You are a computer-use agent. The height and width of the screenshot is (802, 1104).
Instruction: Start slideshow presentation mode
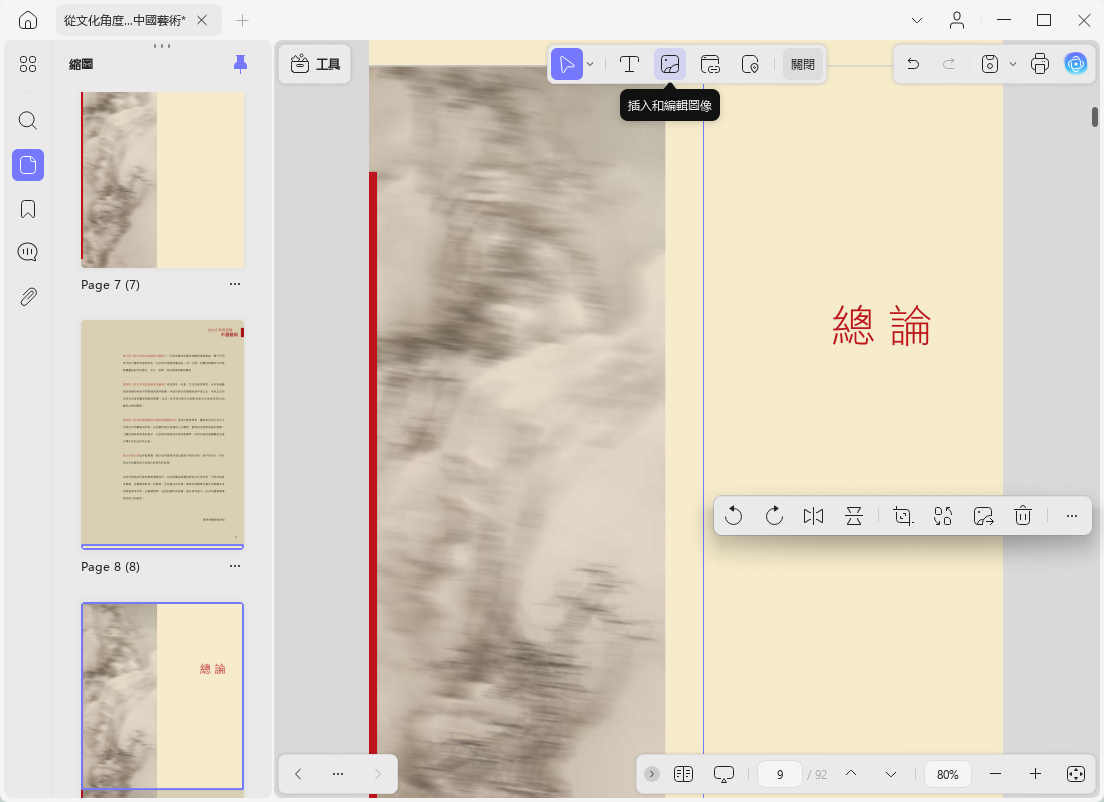click(724, 774)
